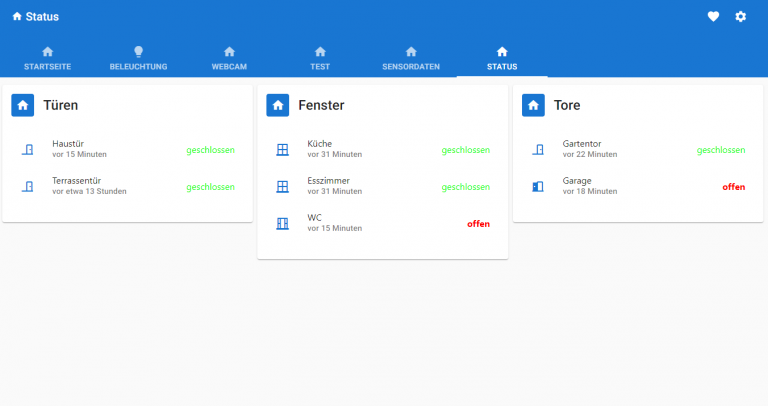Screen dimensions: 768x406
Task: Click the Küche window icon
Action: coord(282,150)
